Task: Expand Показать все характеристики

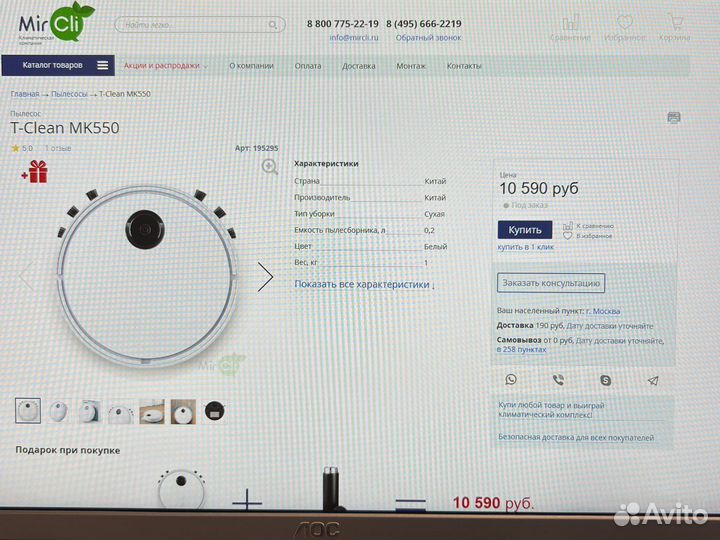Action: (x=364, y=285)
